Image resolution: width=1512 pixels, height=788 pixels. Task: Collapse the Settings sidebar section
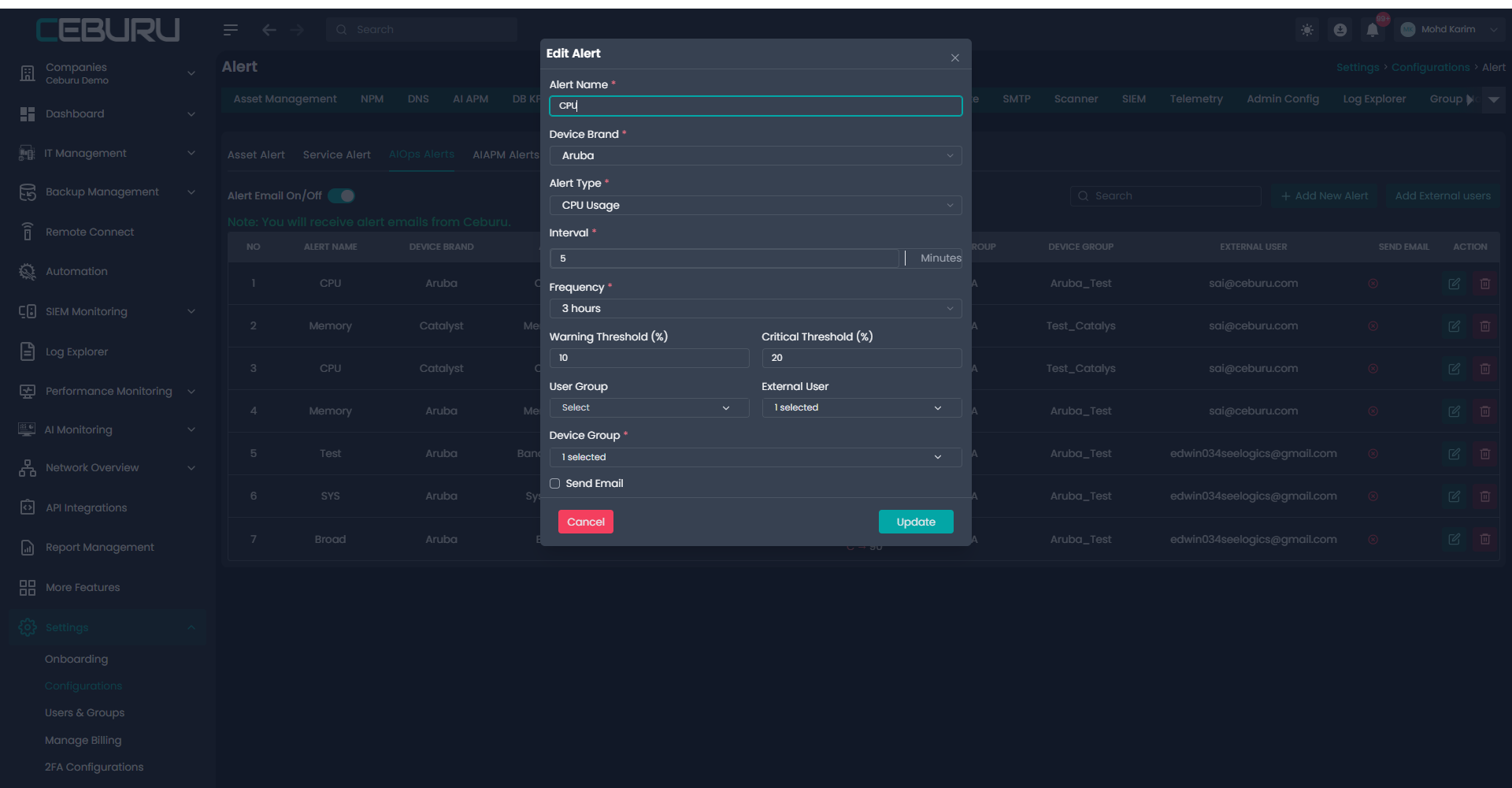click(x=108, y=628)
